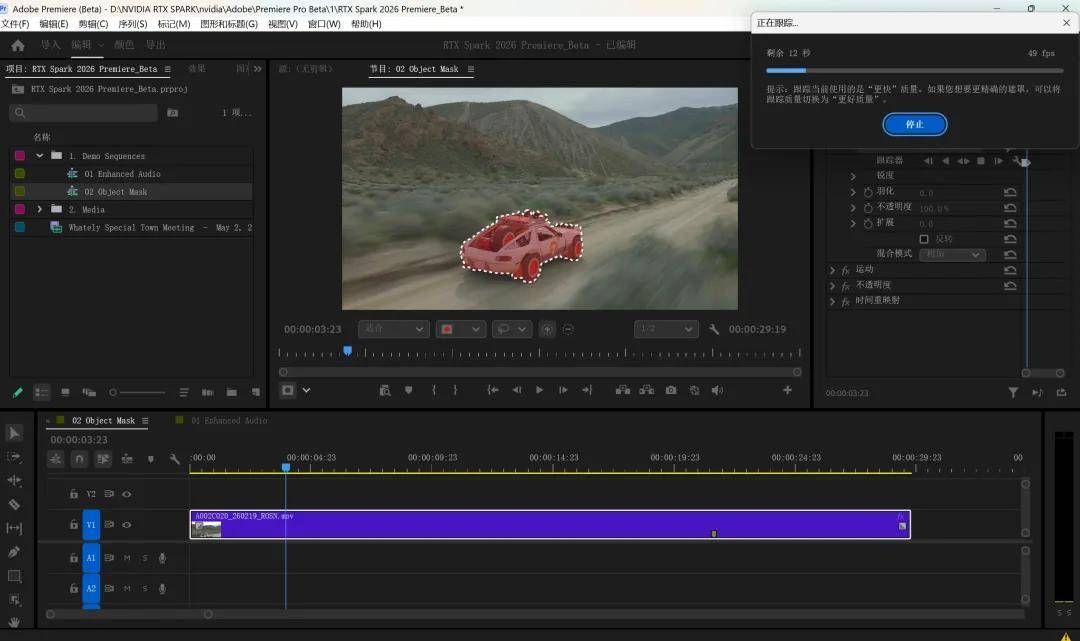Click the Lift button in Program Monitor
This screenshot has width=1080, height=641.
(x=623, y=390)
